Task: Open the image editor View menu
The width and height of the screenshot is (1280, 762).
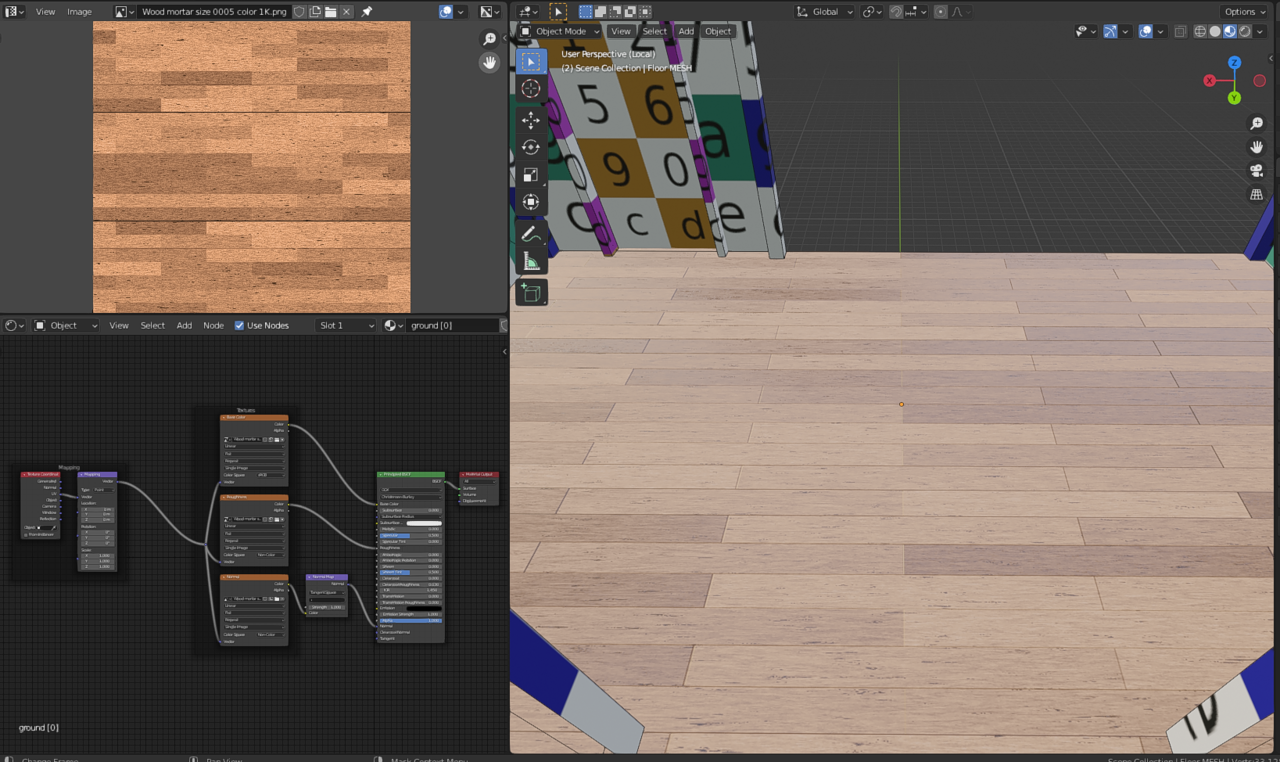Action: 45,12
